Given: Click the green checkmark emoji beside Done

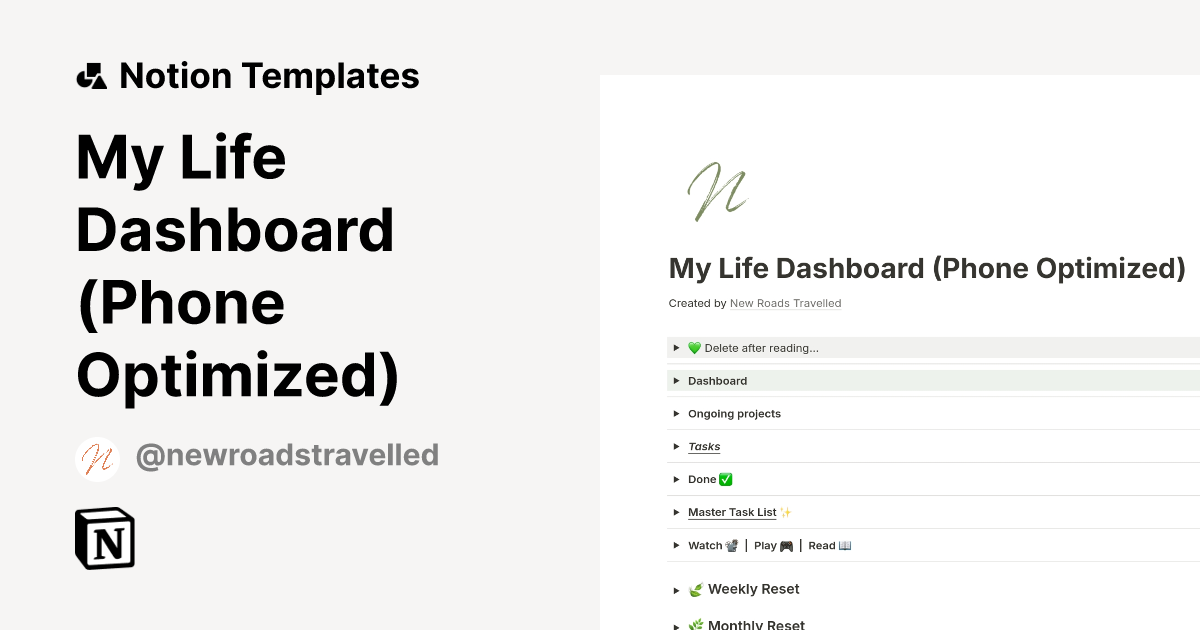Looking at the screenshot, I should [722, 479].
